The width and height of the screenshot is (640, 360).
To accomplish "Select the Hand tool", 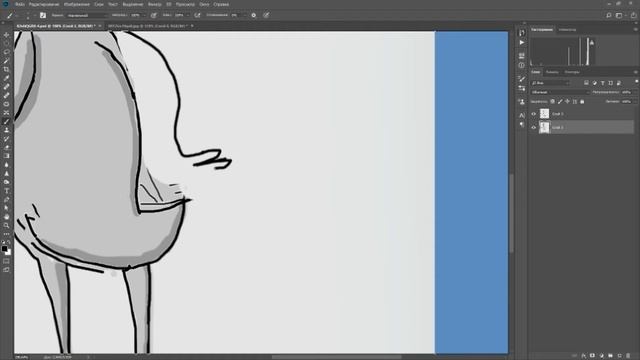I will pyautogui.click(x=6, y=217).
